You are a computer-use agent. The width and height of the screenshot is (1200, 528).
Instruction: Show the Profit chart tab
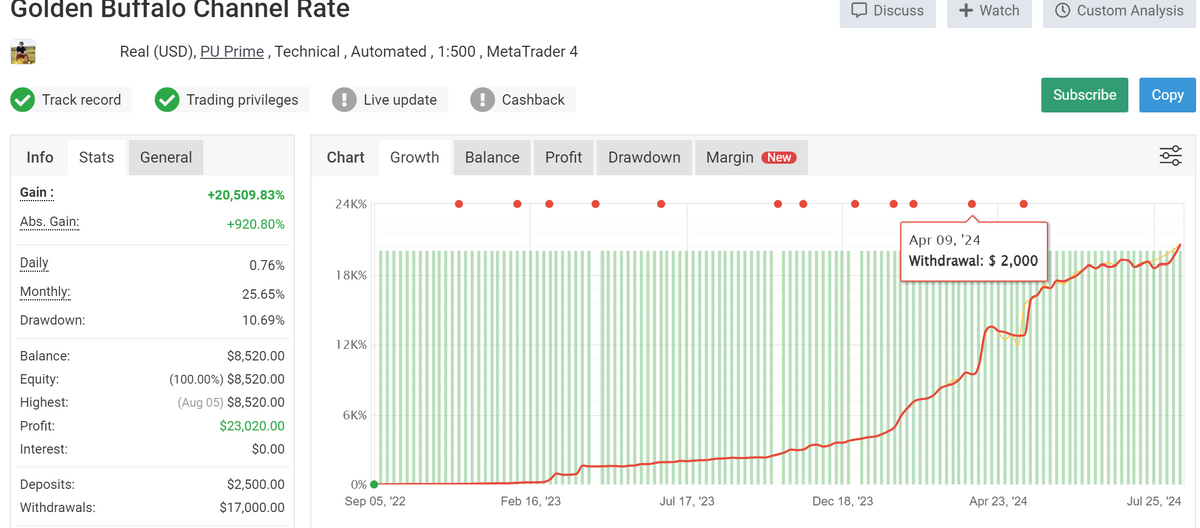(x=563, y=157)
